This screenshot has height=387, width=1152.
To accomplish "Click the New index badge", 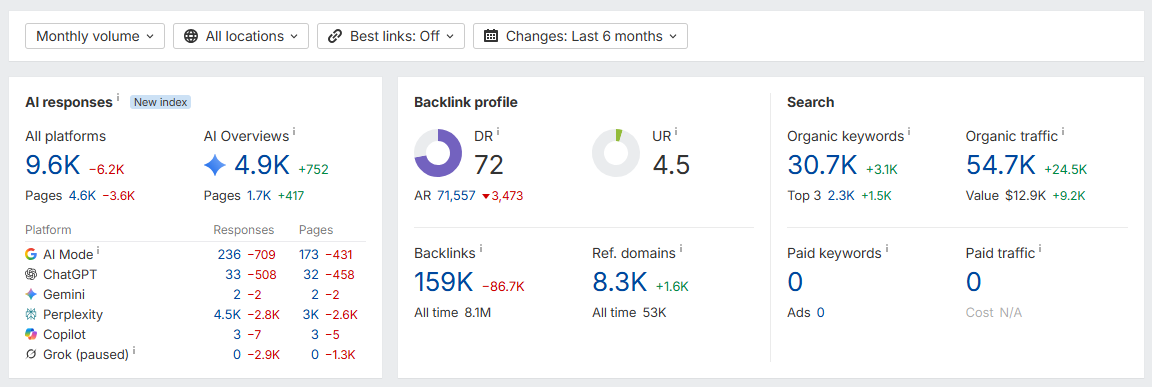I will tap(160, 102).
